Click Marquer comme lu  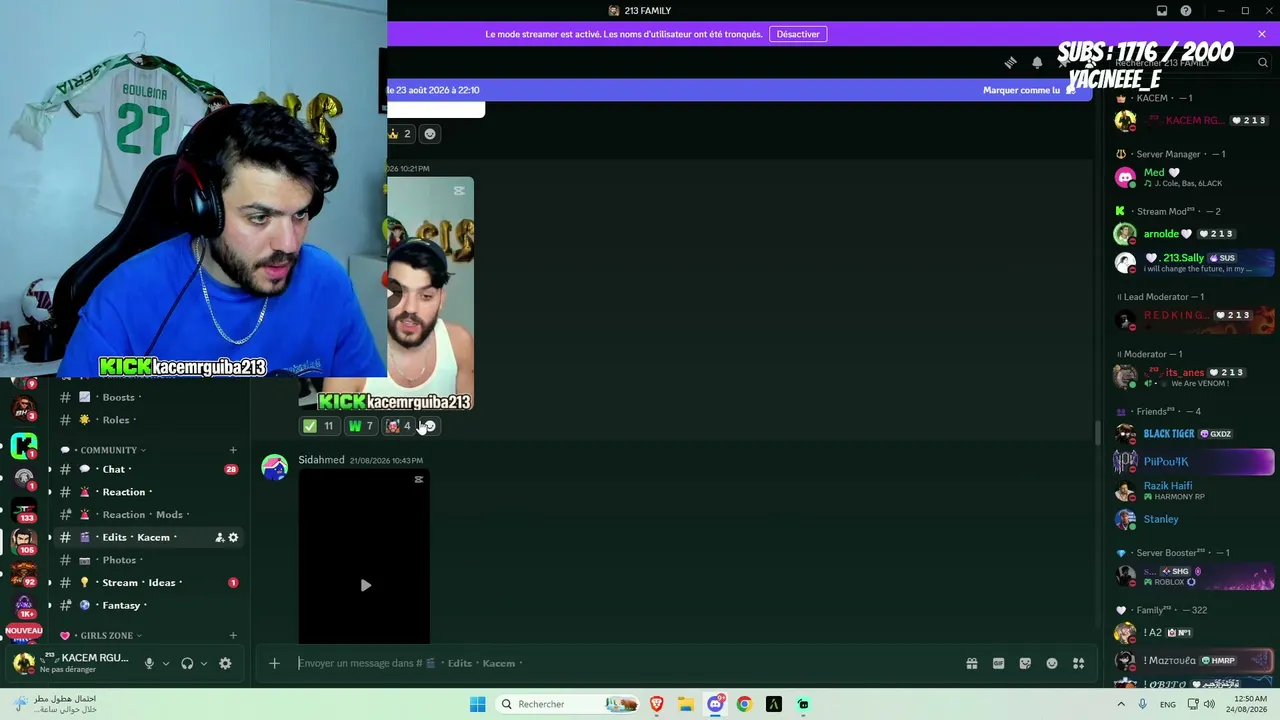(x=1021, y=90)
